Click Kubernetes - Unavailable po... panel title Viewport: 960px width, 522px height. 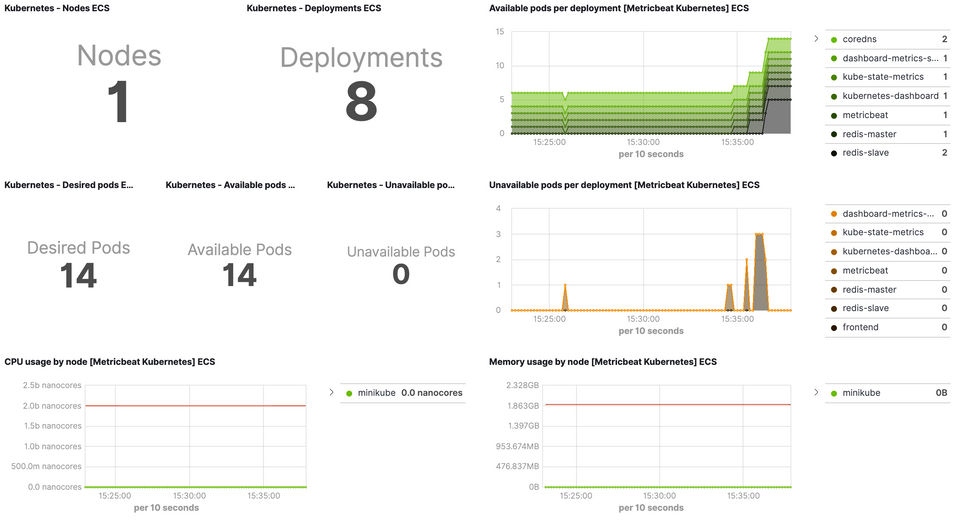point(391,185)
